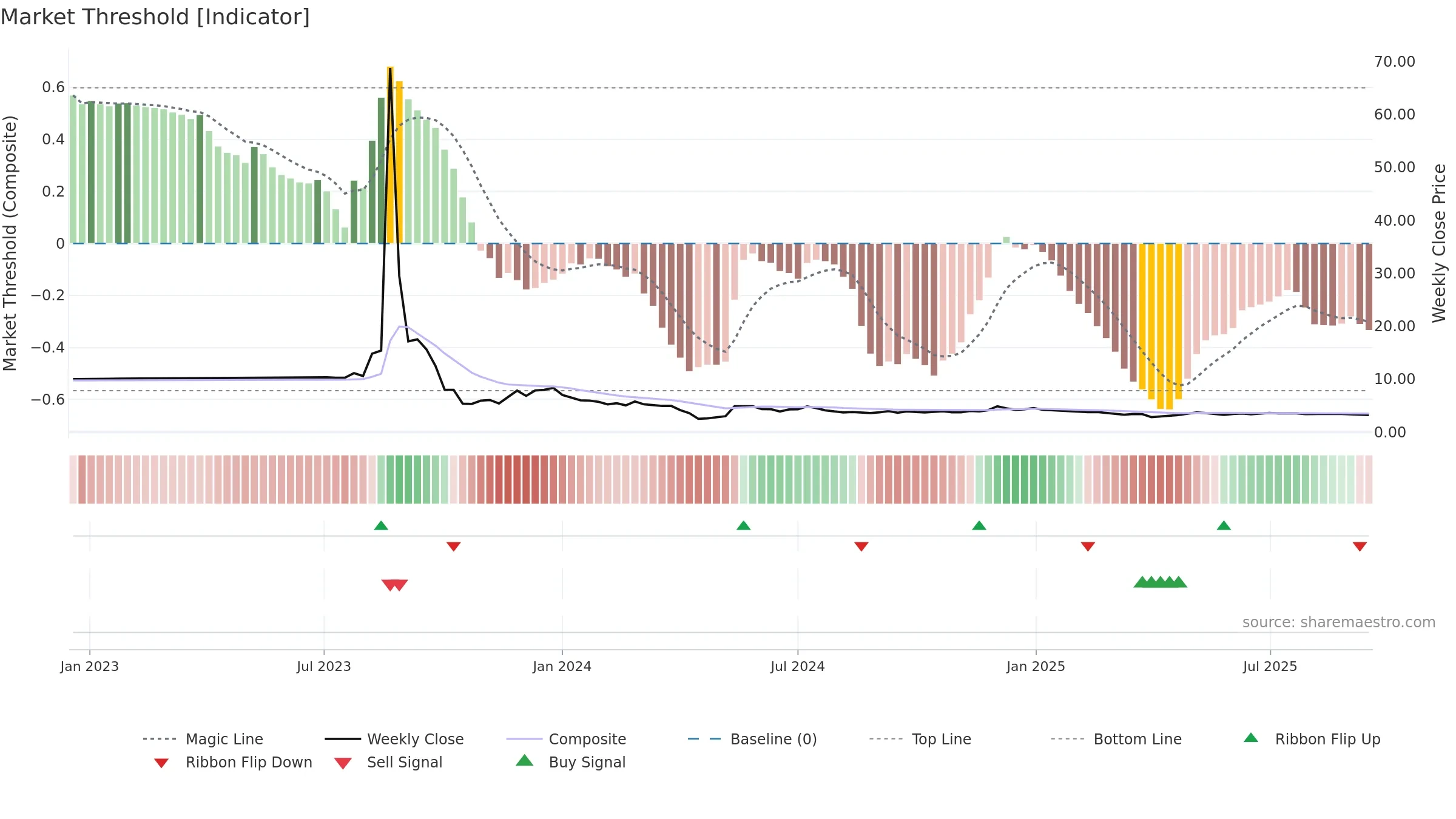1456x819 pixels.
Task: Click the 60.00 price axis tick label
Action: pos(1395,115)
